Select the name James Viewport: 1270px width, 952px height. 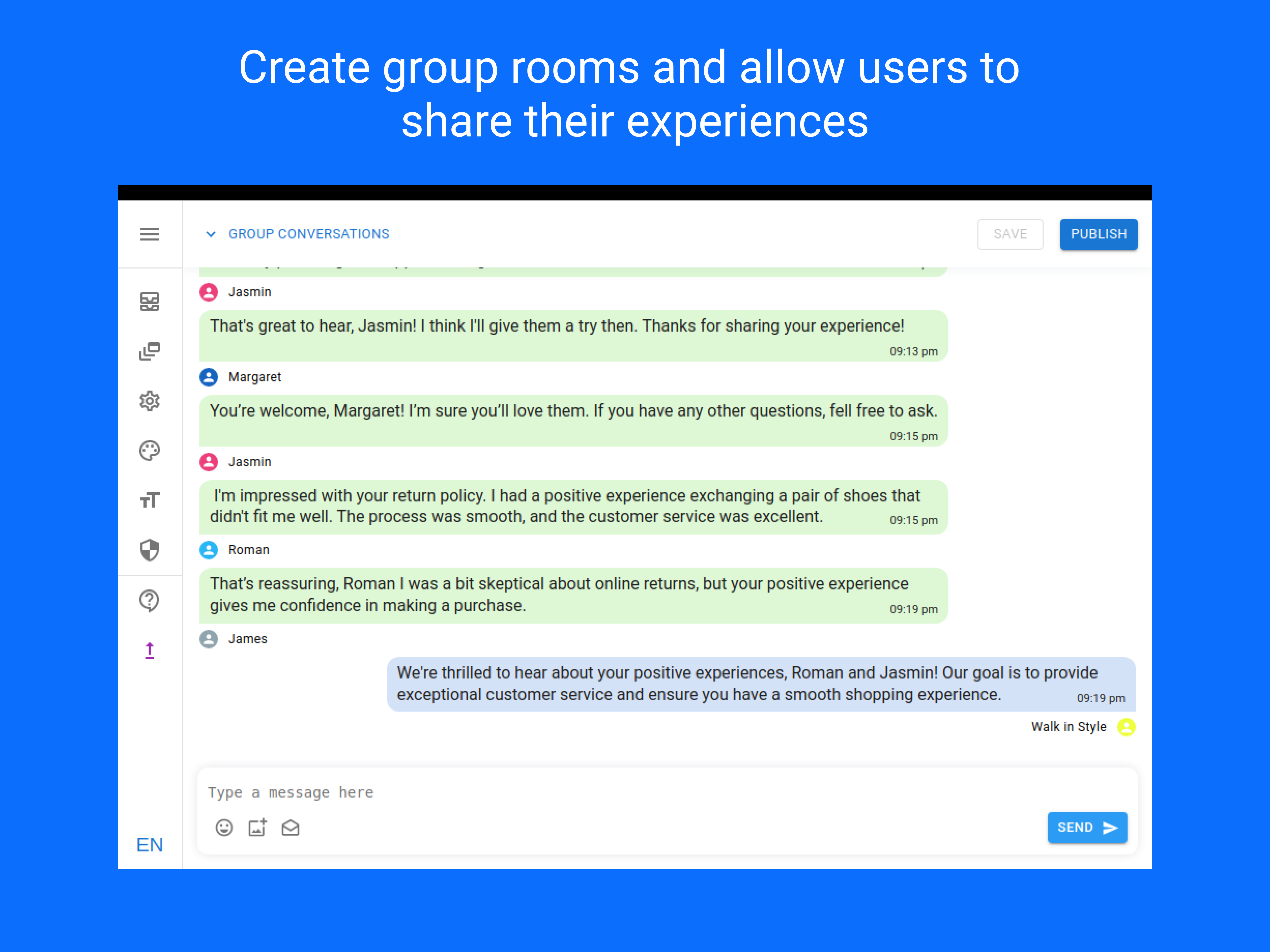click(247, 639)
